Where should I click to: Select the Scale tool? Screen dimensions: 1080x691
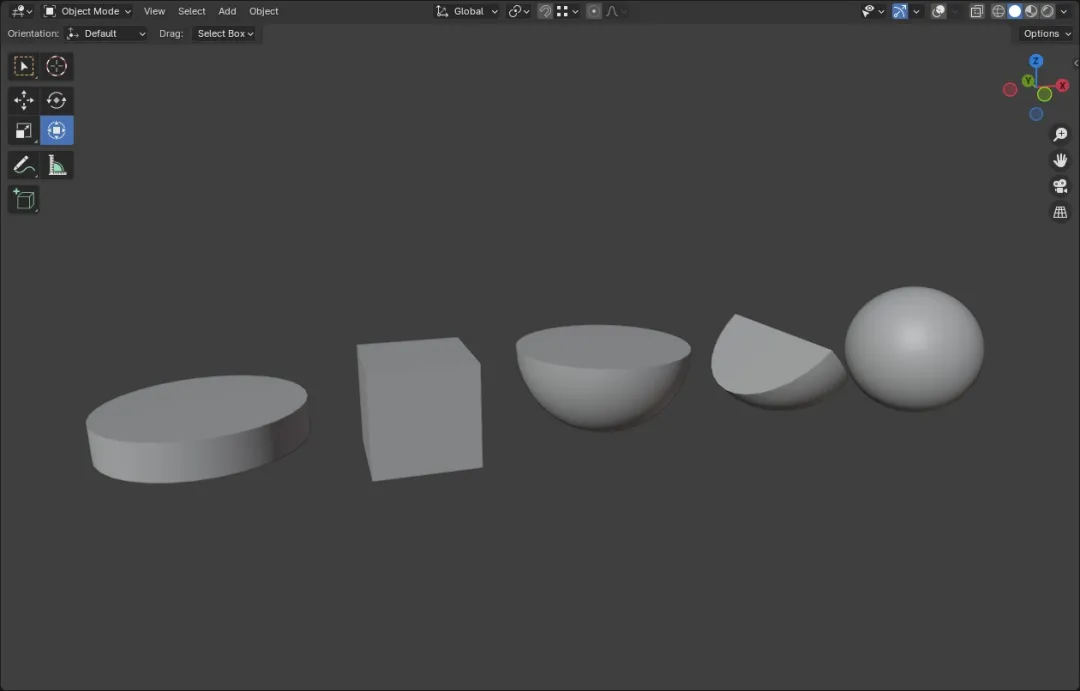(x=23, y=131)
